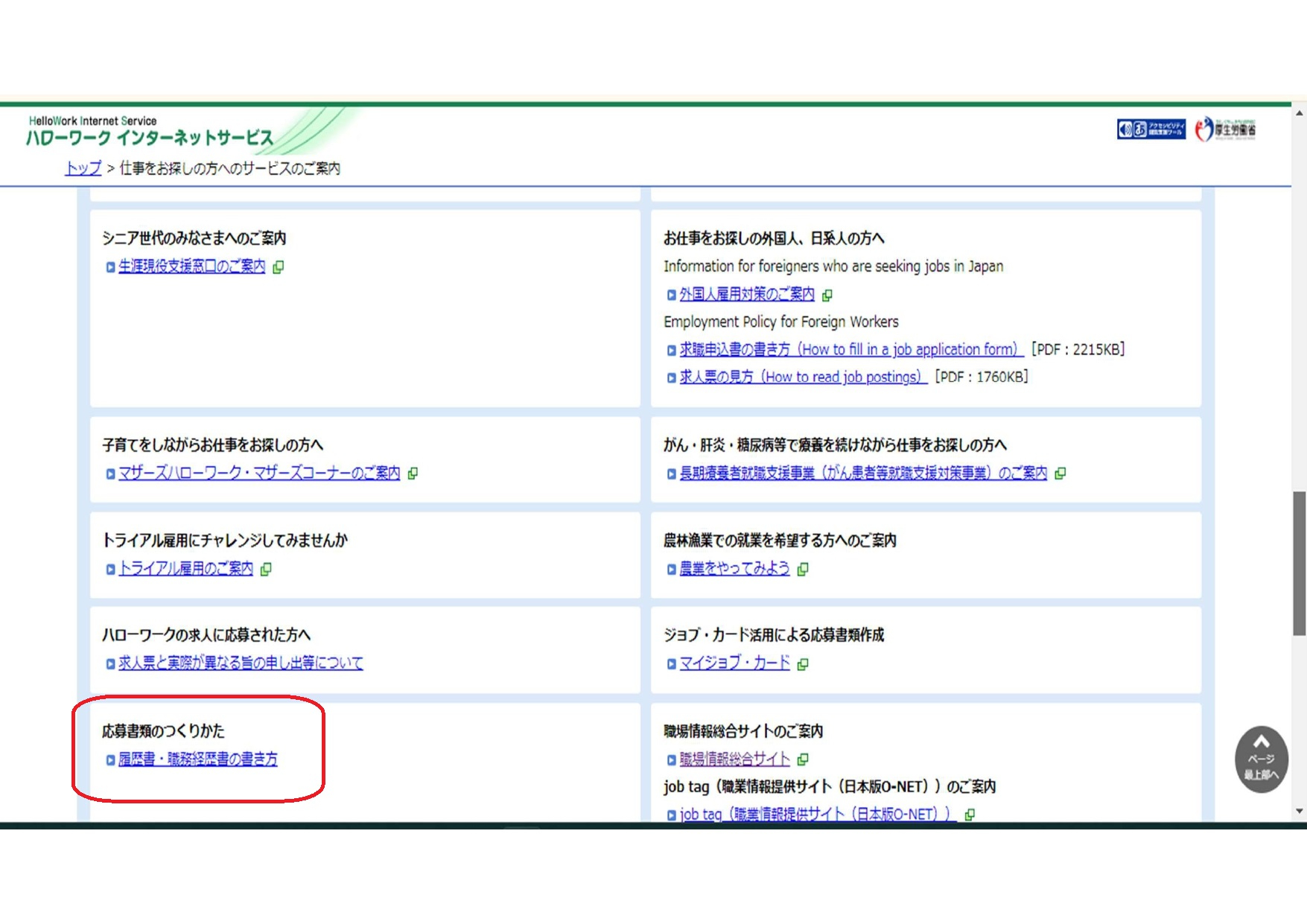
Task: Click the ページ最上部へ back-to-top button
Action: [x=1260, y=760]
